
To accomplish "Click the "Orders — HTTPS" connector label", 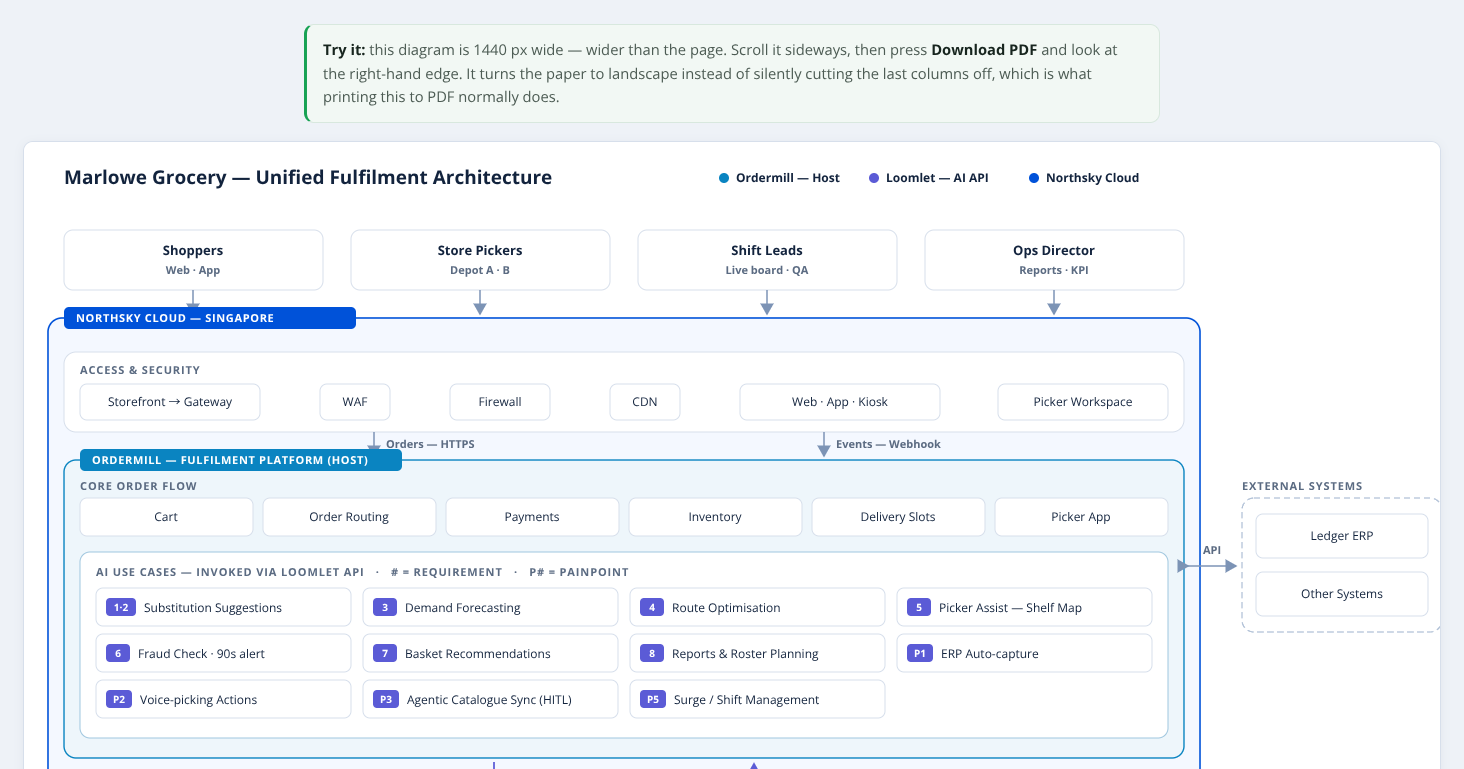I will point(430,444).
